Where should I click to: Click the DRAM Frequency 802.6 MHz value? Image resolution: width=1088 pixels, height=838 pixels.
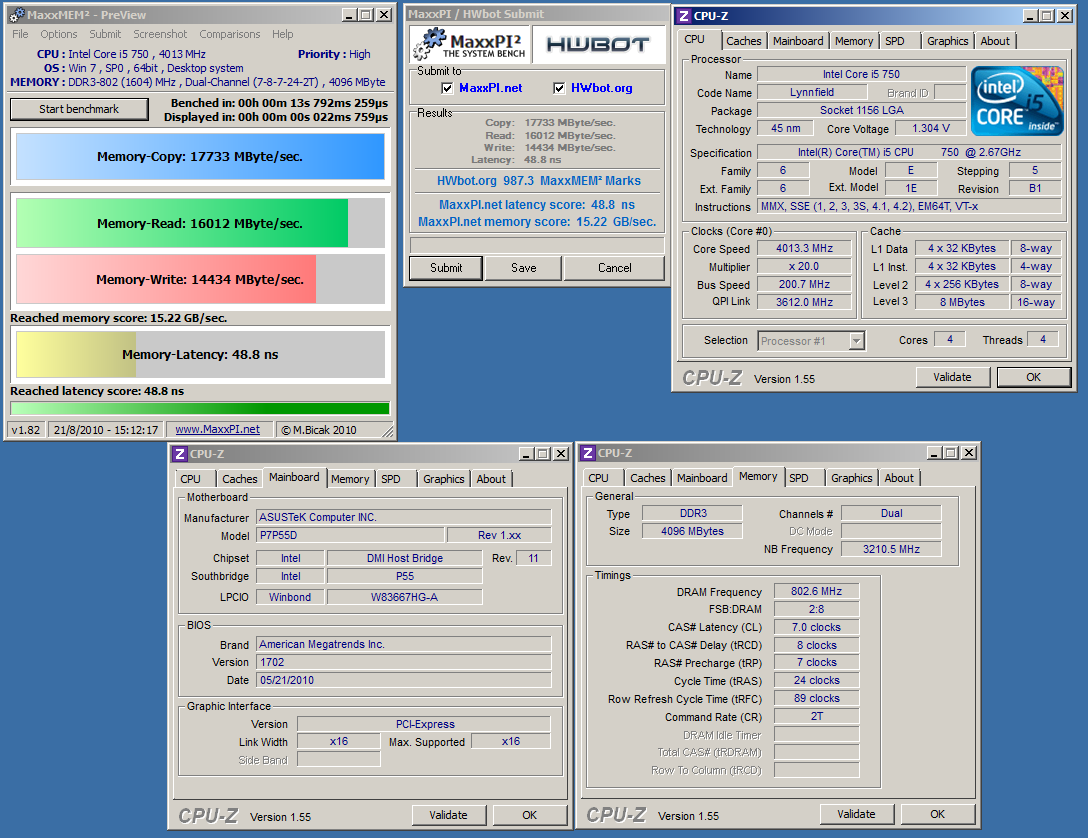pos(816,591)
